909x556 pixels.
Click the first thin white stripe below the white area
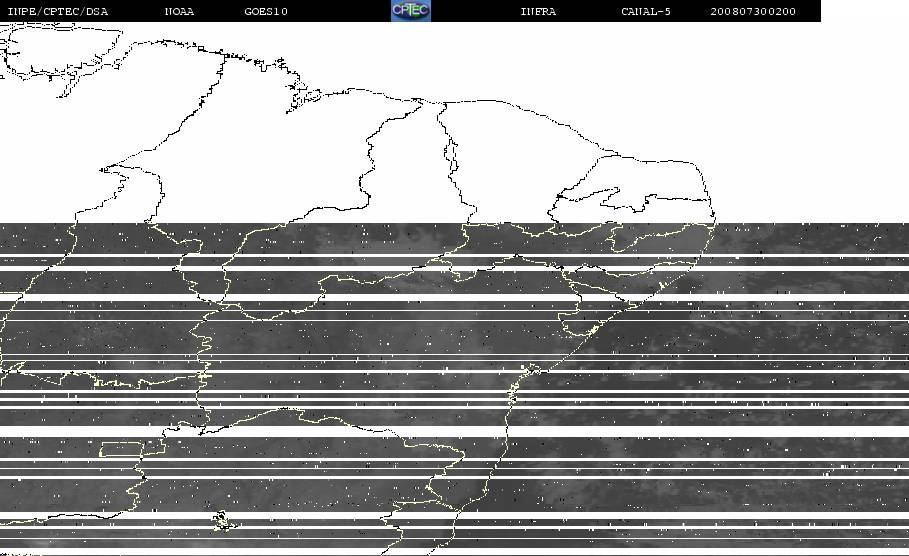(454, 256)
